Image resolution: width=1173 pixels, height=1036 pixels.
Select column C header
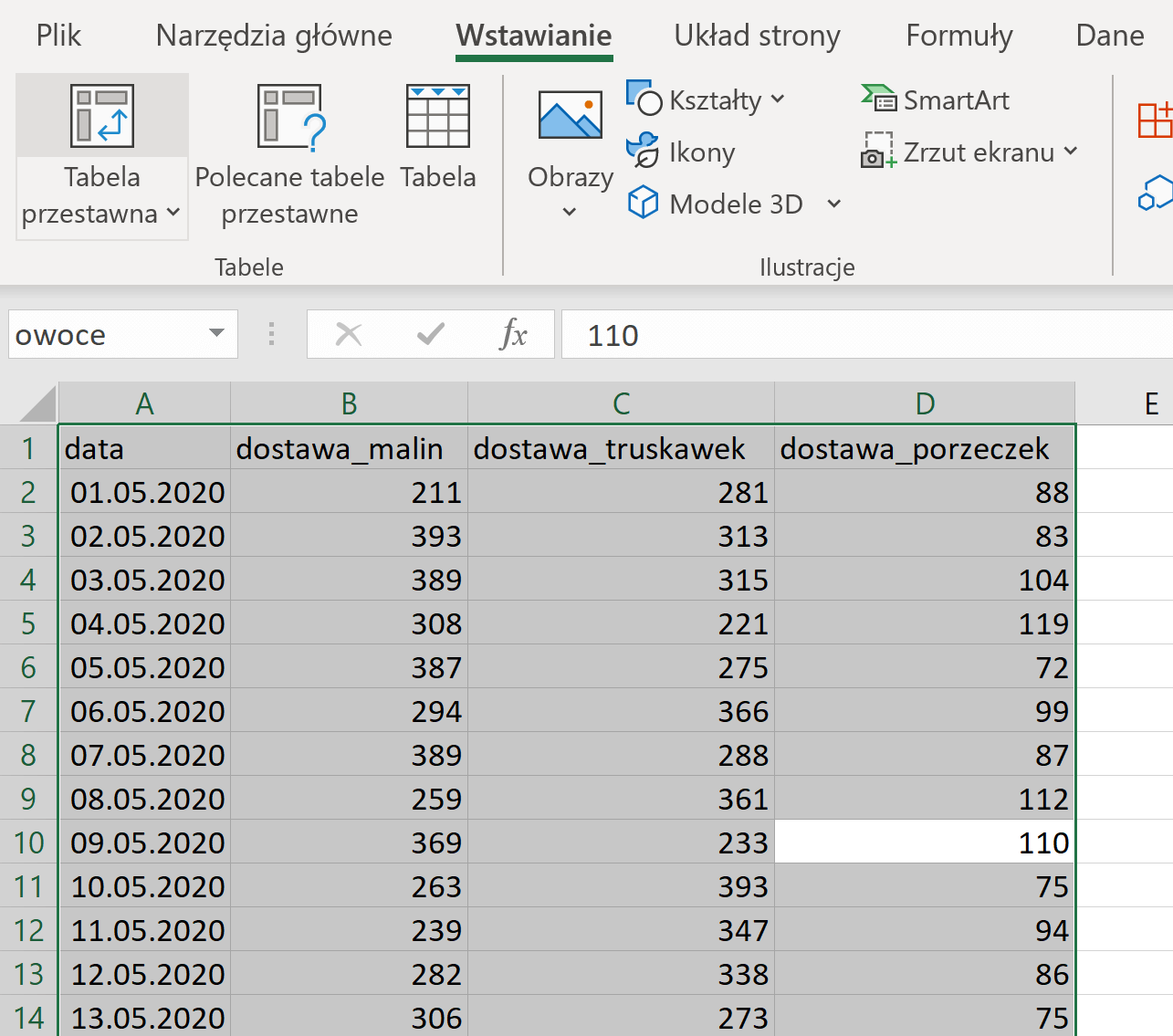tap(621, 403)
